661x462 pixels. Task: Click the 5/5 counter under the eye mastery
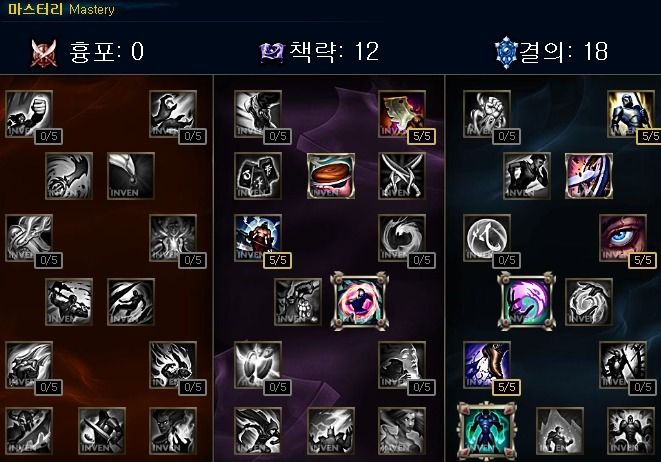tap(643, 260)
